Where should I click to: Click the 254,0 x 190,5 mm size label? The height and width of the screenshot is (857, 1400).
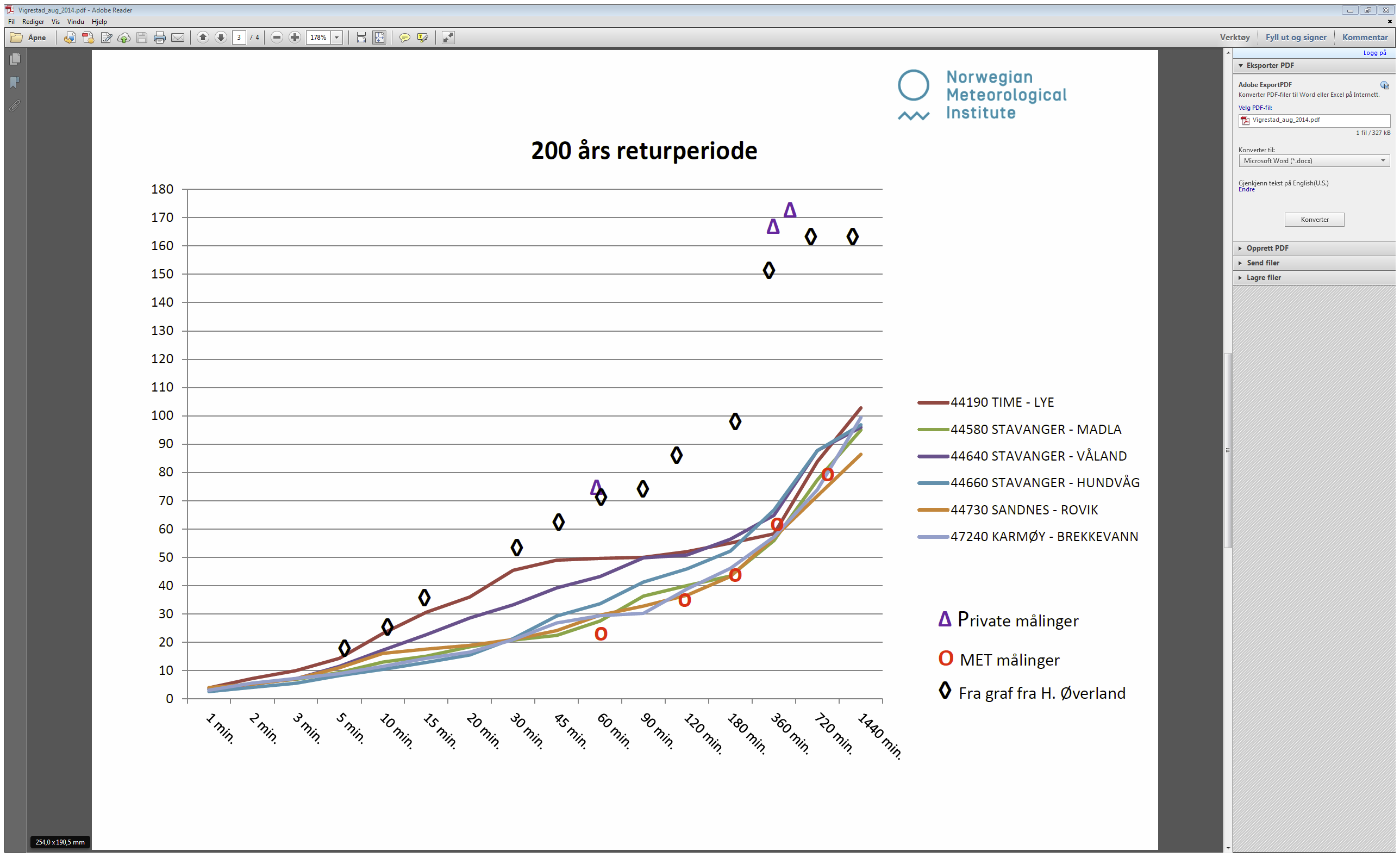(x=60, y=842)
